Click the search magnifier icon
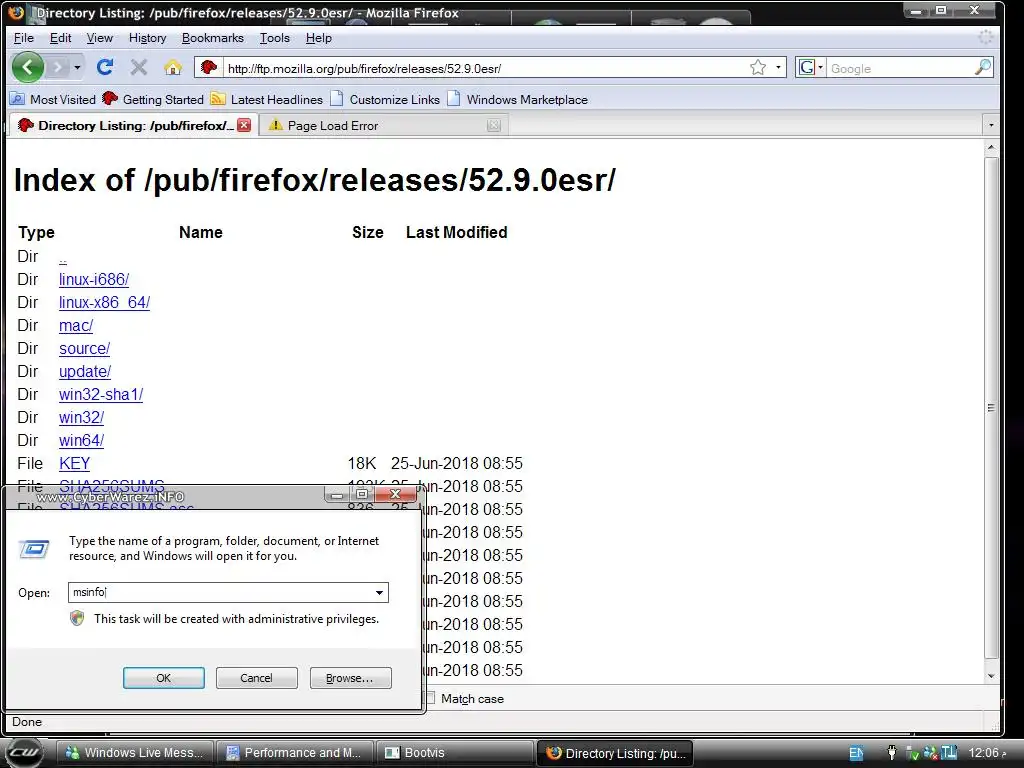The image size is (1024, 768). point(983,67)
